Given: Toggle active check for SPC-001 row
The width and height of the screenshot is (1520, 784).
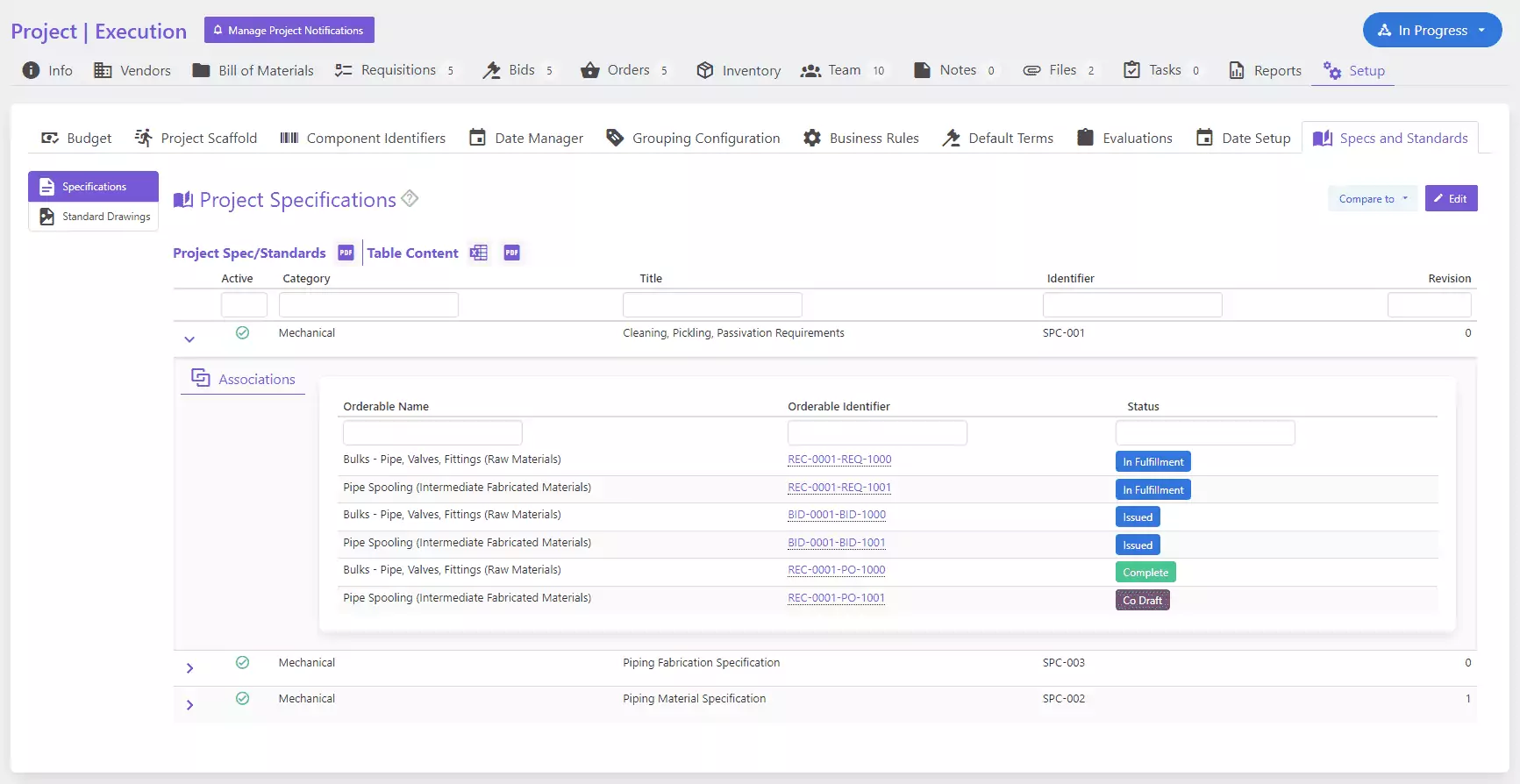Looking at the screenshot, I should point(243,332).
